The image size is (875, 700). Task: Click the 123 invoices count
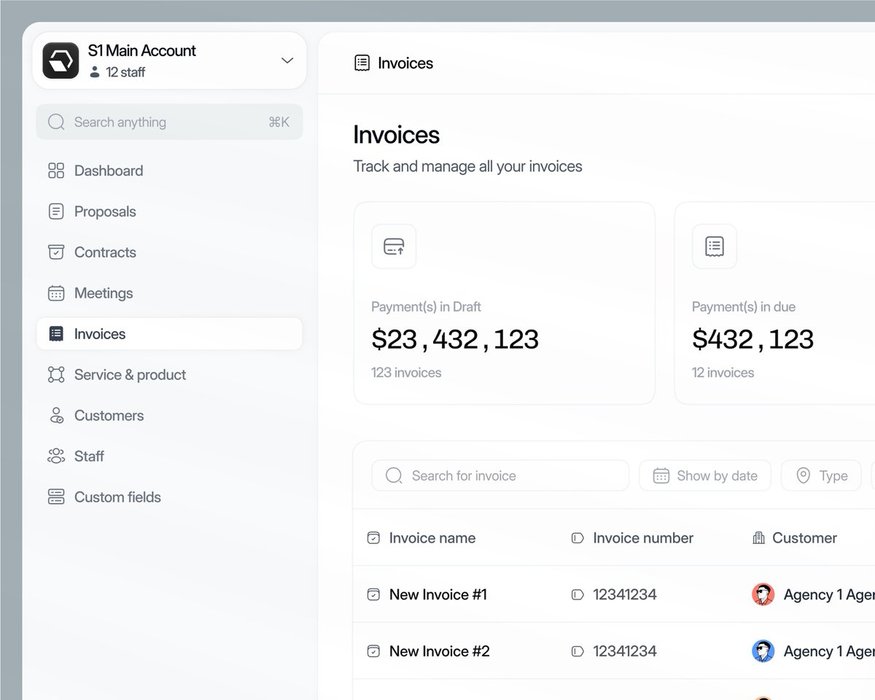(x=406, y=372)
